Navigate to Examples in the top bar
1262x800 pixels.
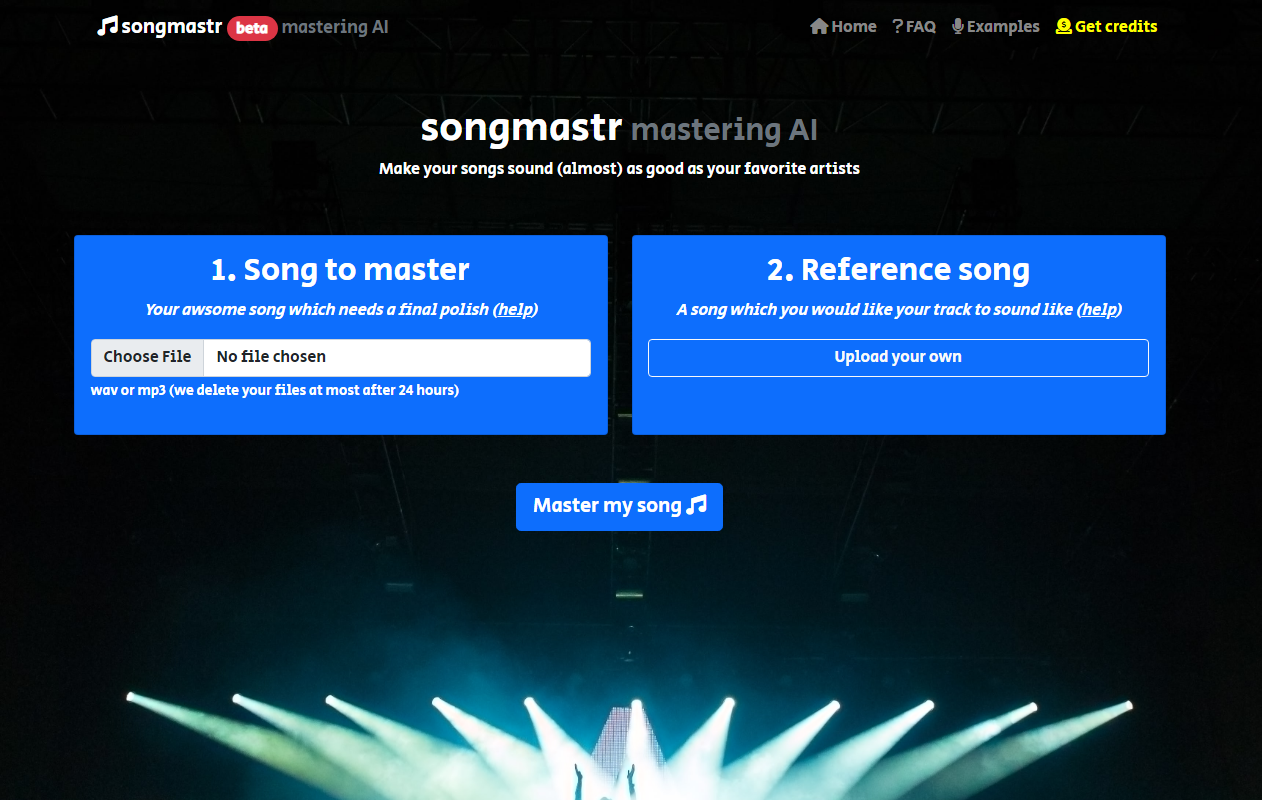coord(1003,26)
